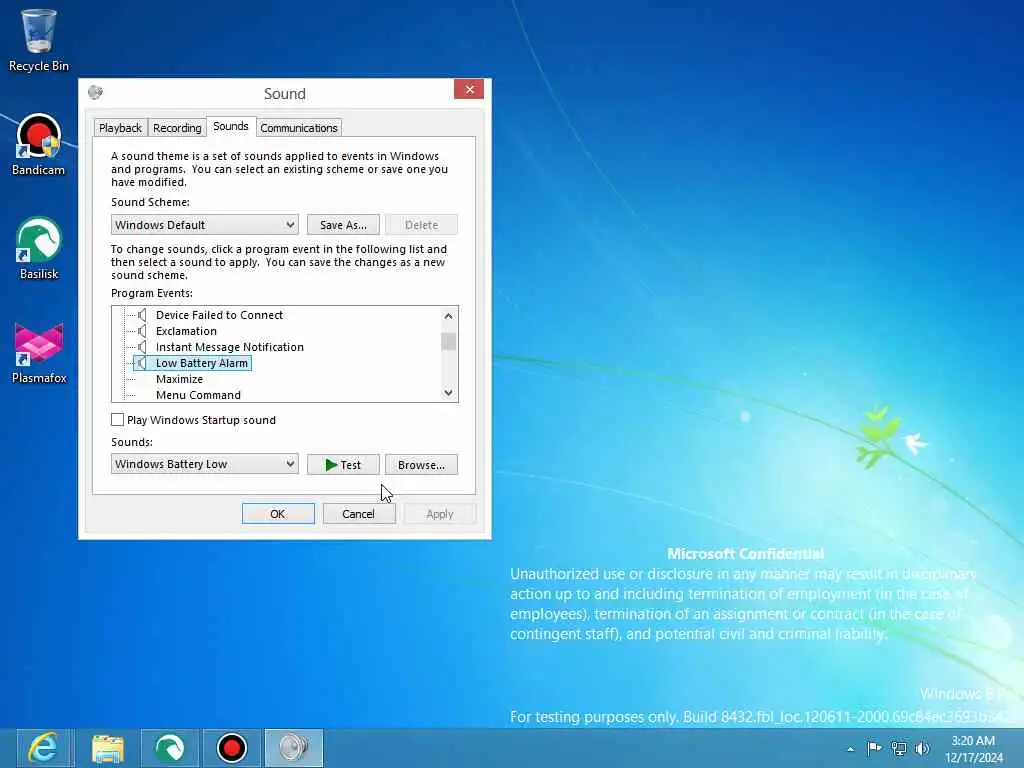Click the Save As... button
This screenshot has width=1024, height=768.
(343, 225)
